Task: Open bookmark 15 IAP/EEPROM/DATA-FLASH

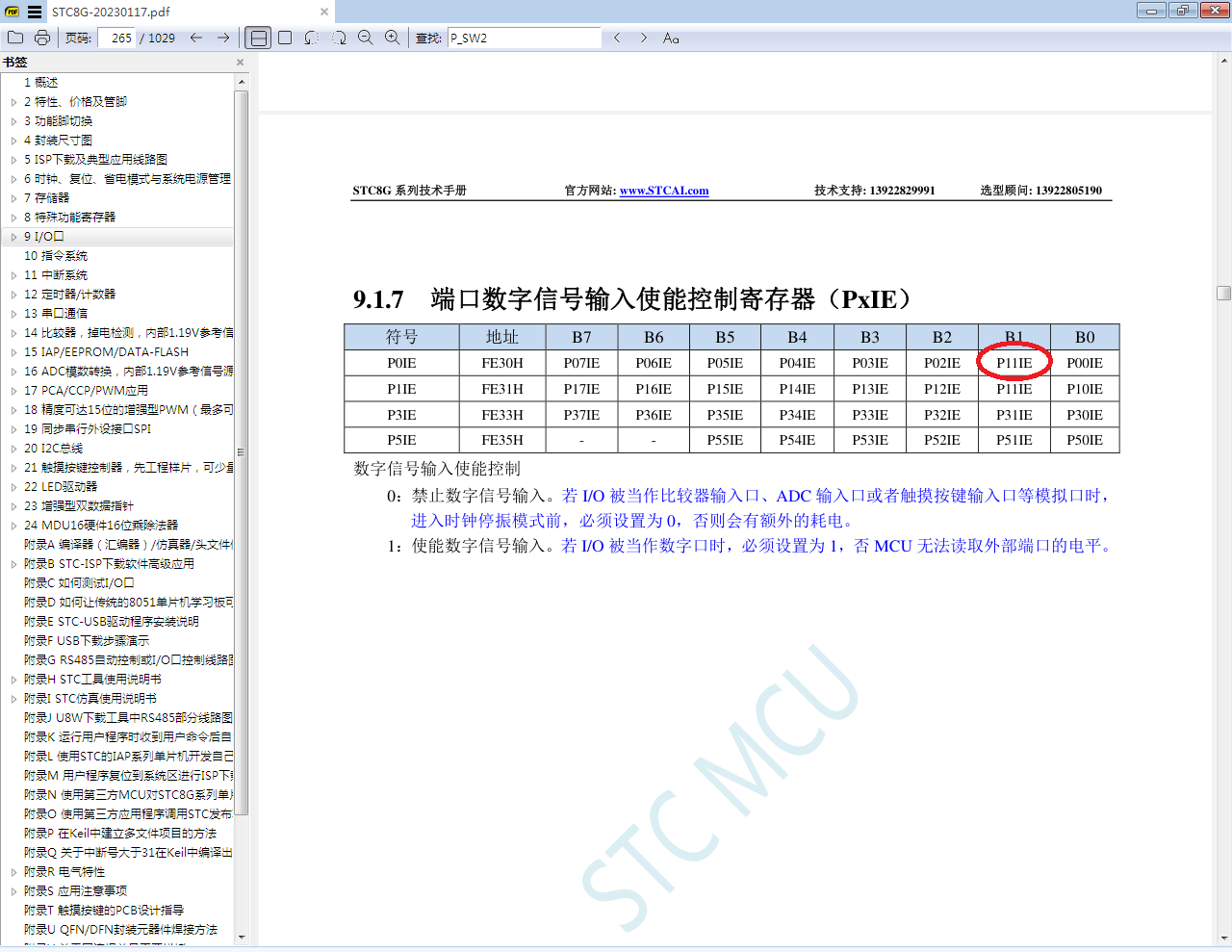Action: click(x=106, y=352)
